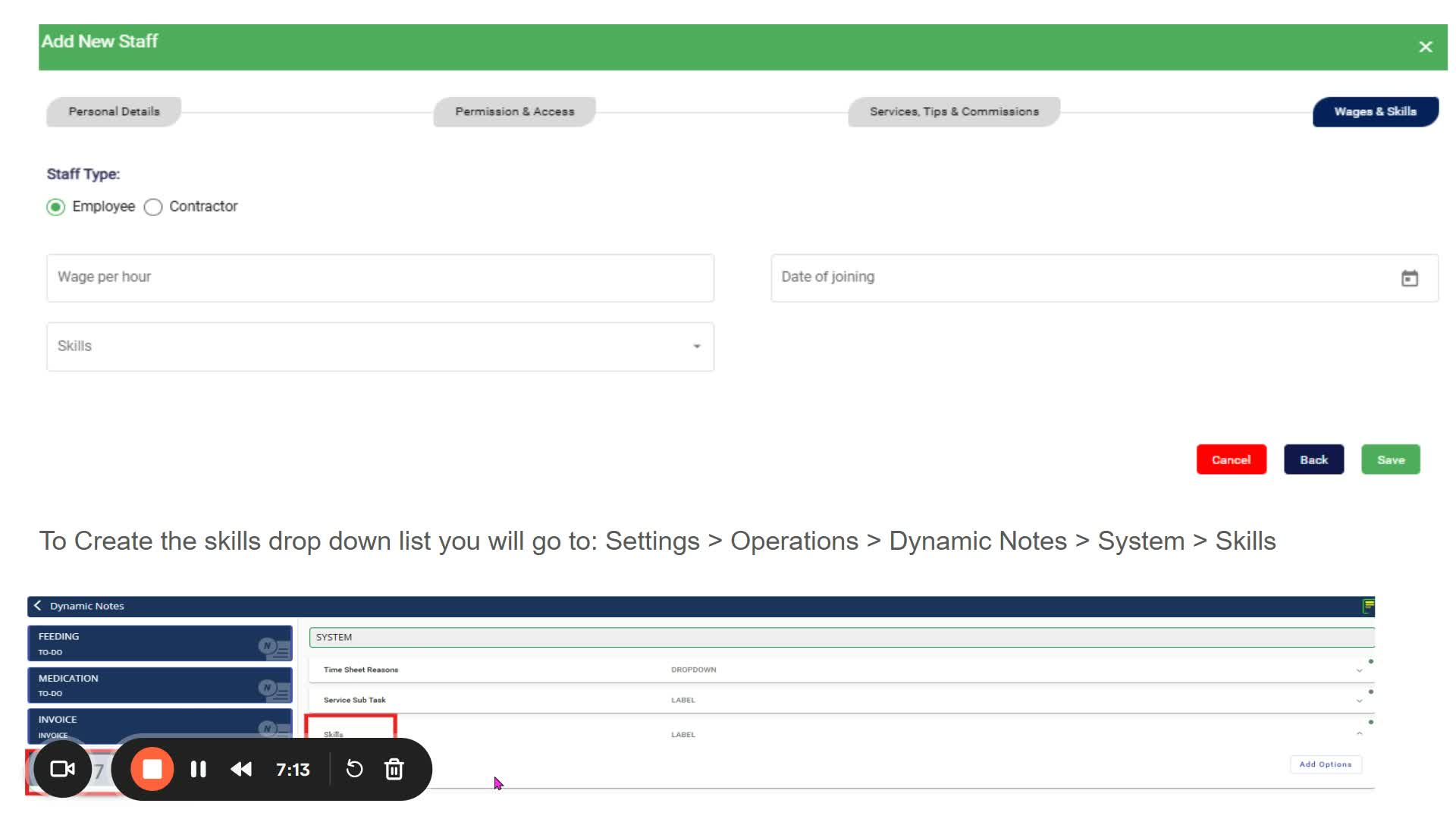1456x819 pixels.
Task: Click the green note icon in header
Action: pyautogui.click(x=1368, y=606)
